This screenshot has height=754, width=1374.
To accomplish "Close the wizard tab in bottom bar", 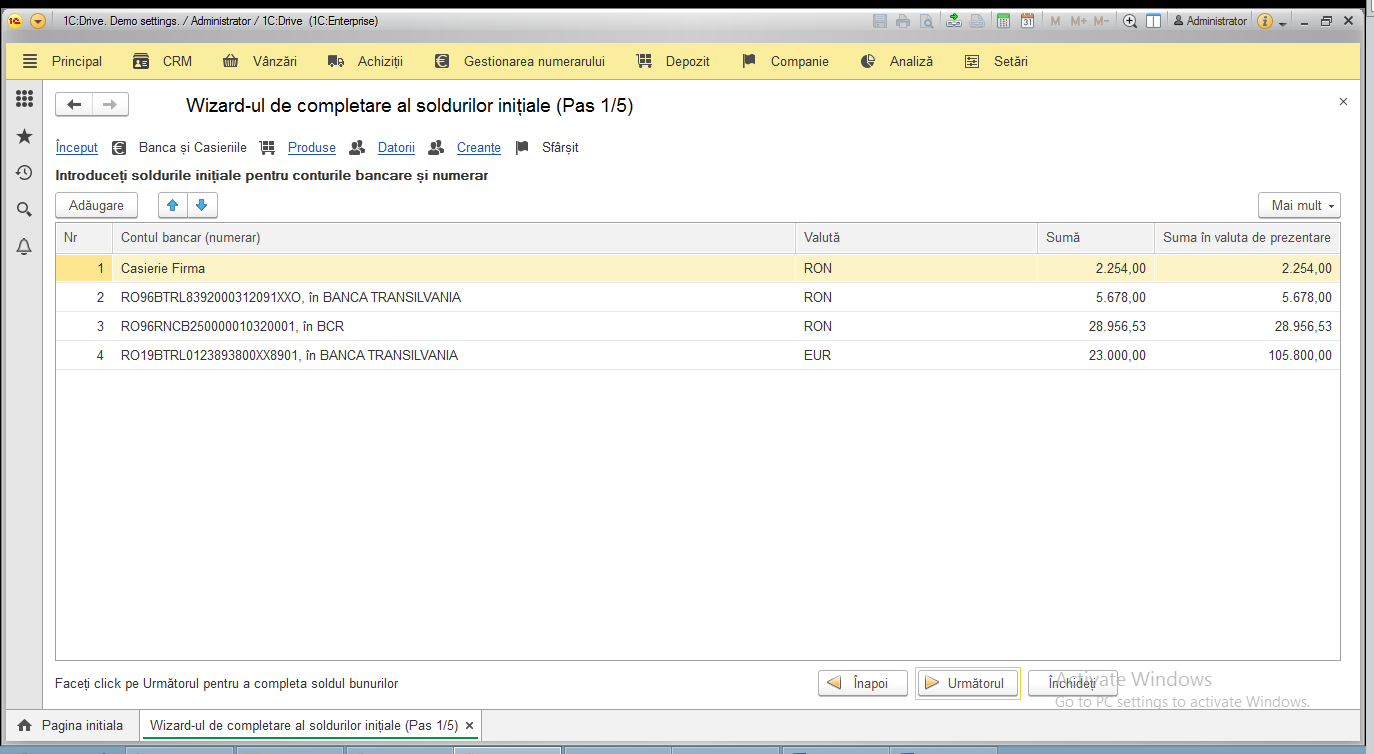I will pos(469,725).
